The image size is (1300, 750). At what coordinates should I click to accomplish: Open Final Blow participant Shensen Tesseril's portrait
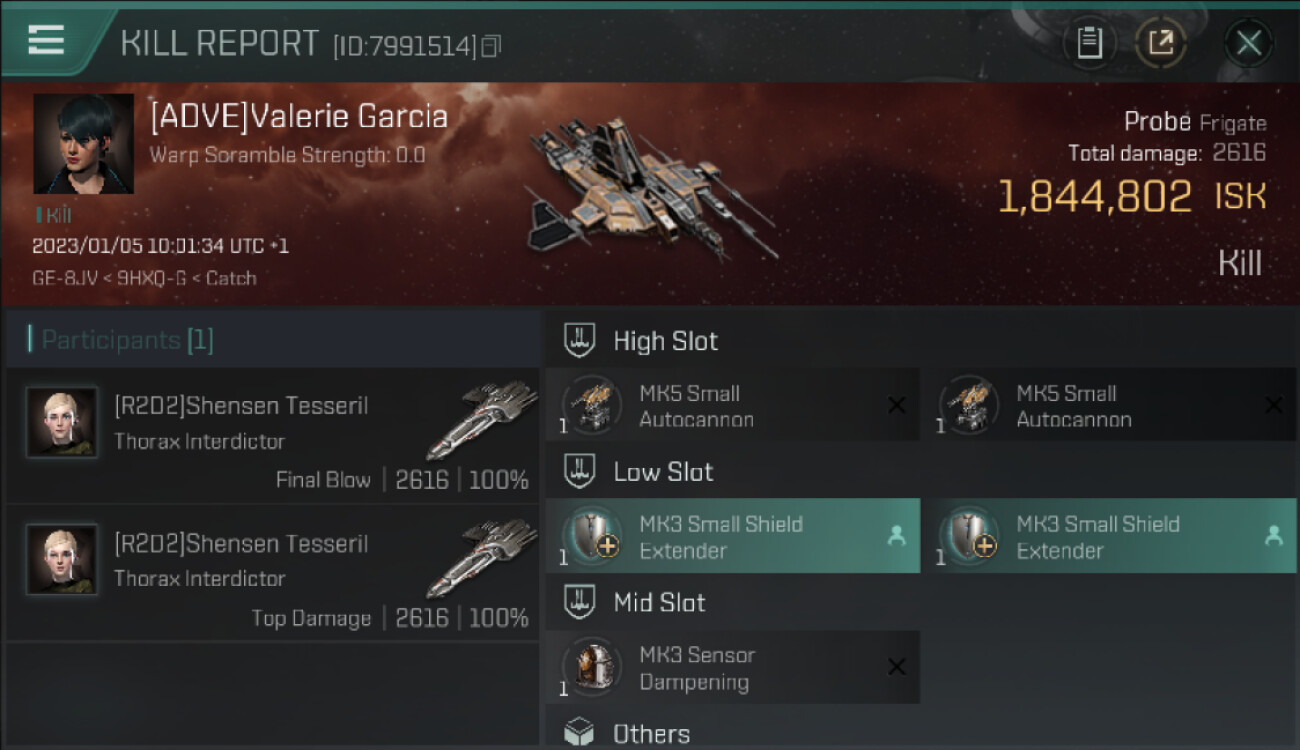(x=62, y=422)
